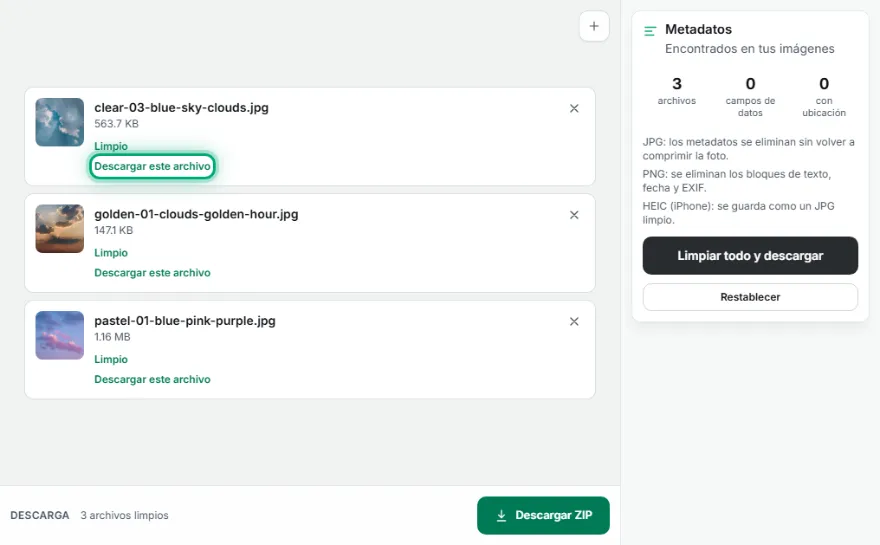
Task: Download pastel-01-blue-pink-purple.jpg via Descargar este archivo
Action: point(152,379)
